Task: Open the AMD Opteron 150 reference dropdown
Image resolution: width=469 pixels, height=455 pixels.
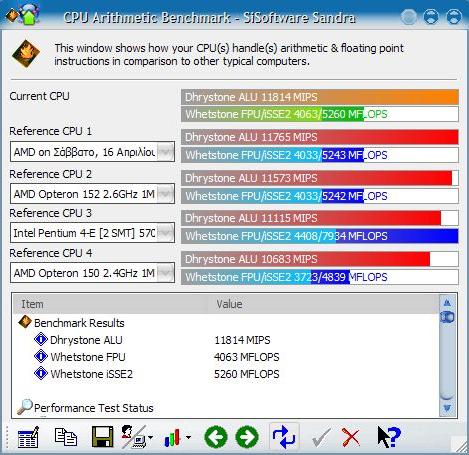Action: [165, 273]
